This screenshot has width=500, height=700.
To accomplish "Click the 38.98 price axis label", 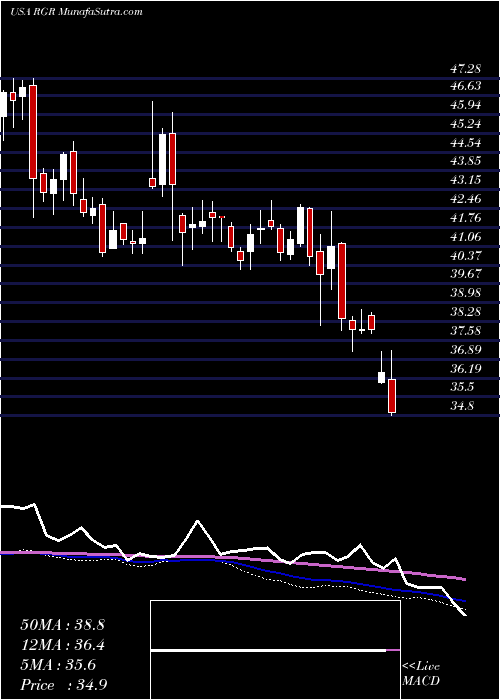I will (x=465, y=293).
